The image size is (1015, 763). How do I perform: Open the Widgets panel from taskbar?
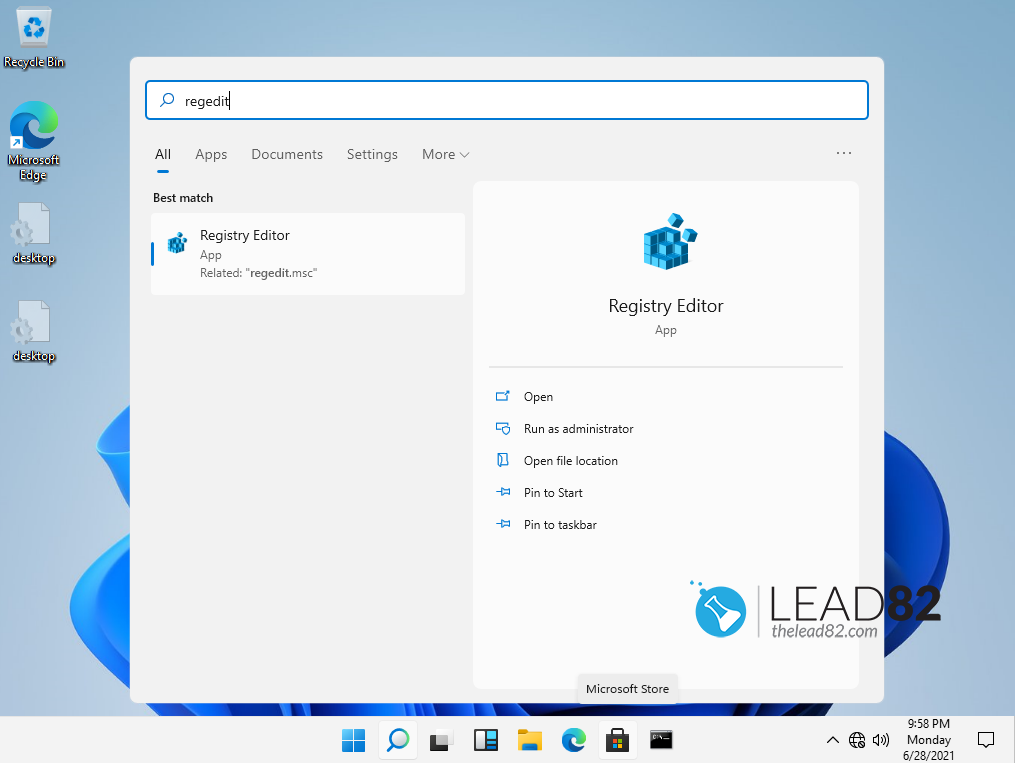point(485,740)
